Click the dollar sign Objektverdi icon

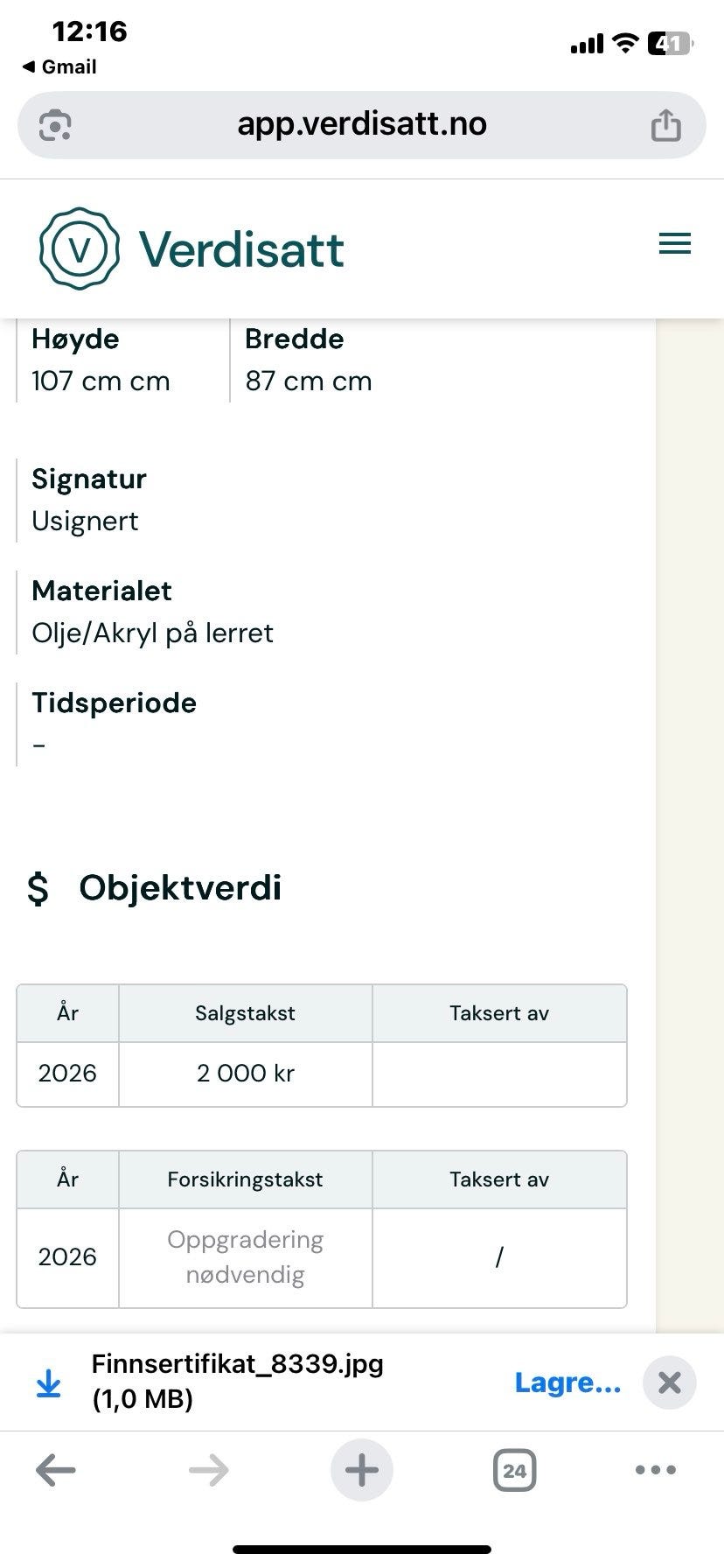37,889
